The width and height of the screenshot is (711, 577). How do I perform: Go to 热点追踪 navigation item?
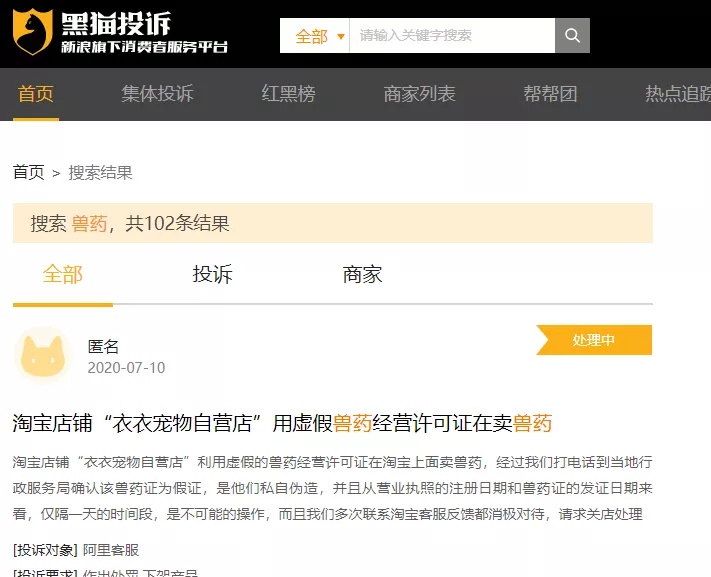pyautogui.click(x=678, y=94)
